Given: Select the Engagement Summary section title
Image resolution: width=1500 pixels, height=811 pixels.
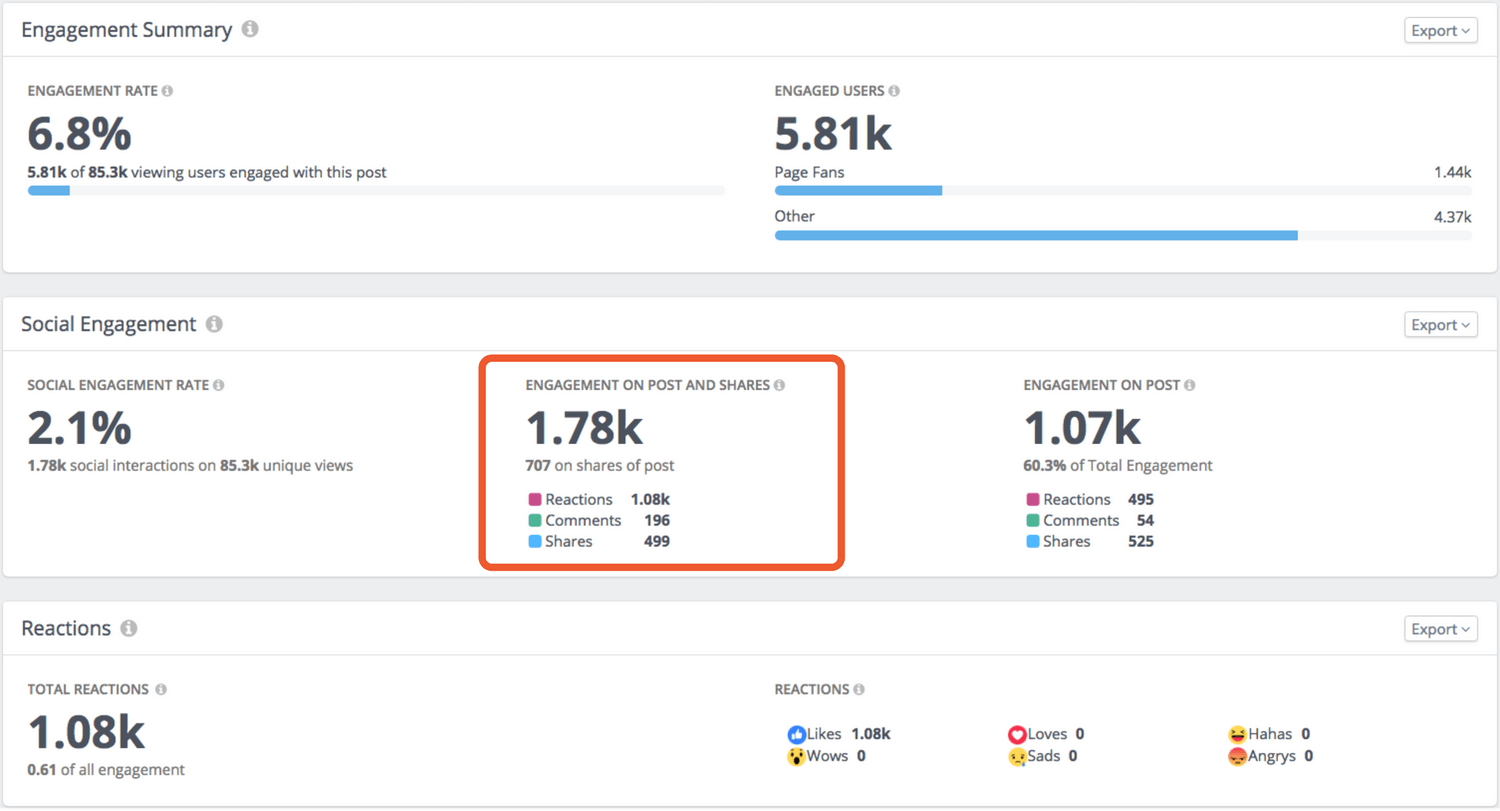Looking at the screenshot, I should point(127,29).
